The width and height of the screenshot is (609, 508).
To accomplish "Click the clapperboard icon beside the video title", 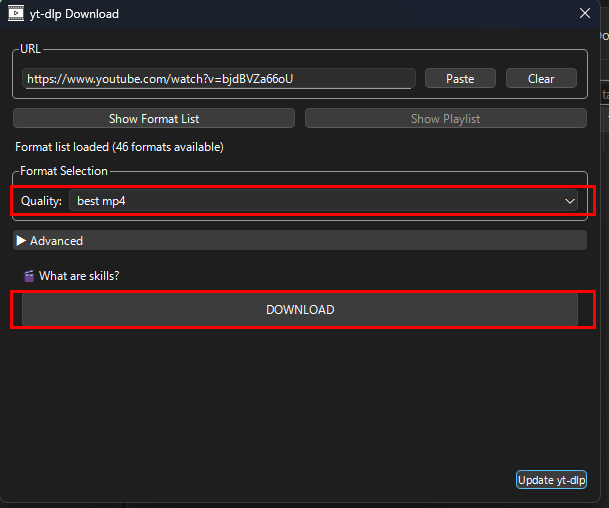I will point(29,276).
